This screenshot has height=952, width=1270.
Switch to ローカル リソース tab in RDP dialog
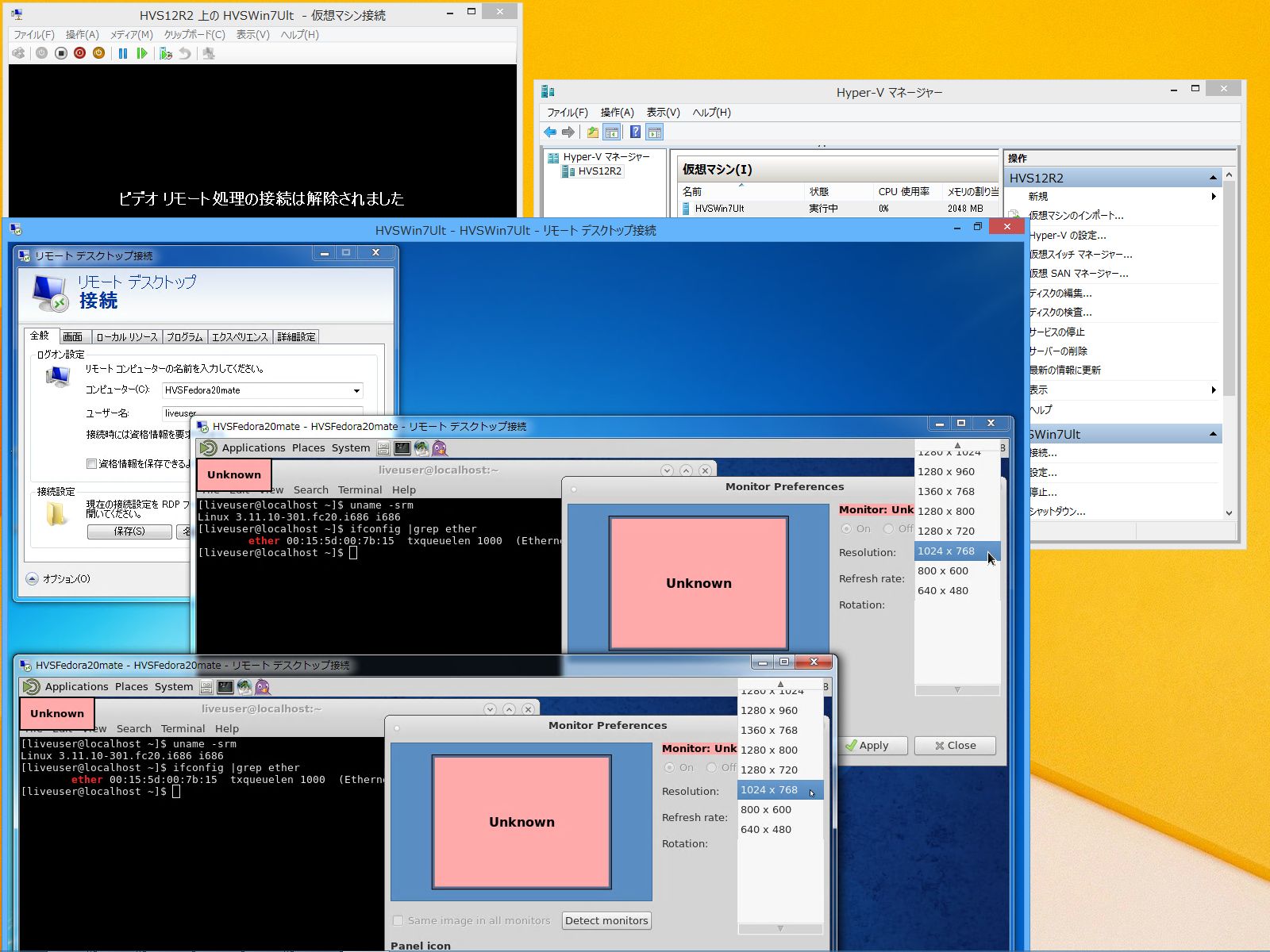pyautogui.click(x=127, y=337)
